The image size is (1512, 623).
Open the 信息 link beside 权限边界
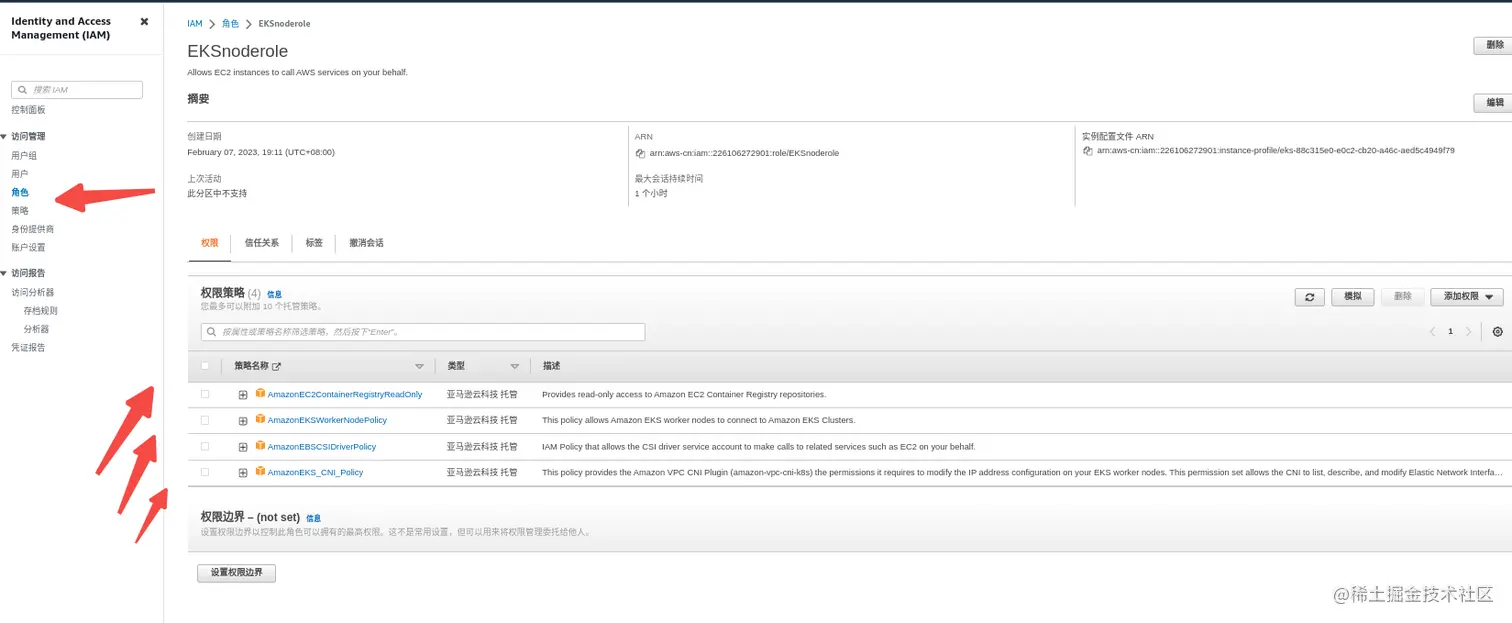[x=313, y=518]
